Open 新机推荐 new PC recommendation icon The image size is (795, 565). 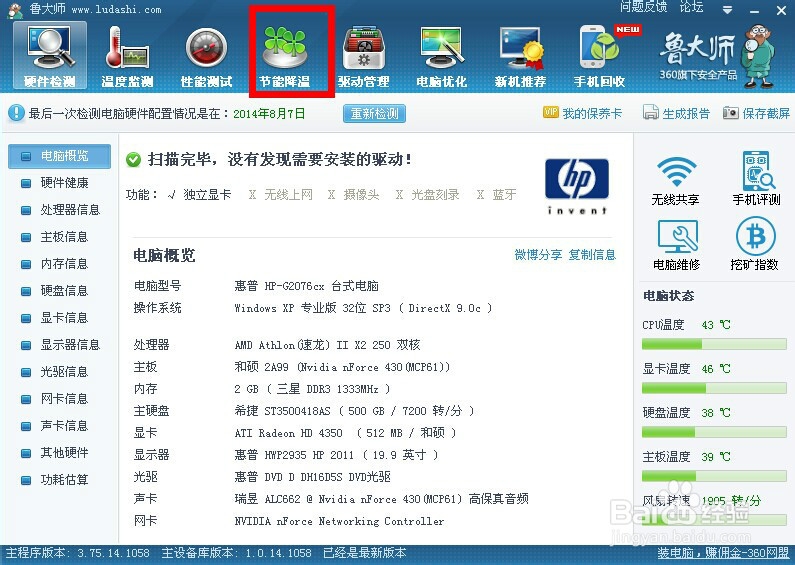pos(520,57)
